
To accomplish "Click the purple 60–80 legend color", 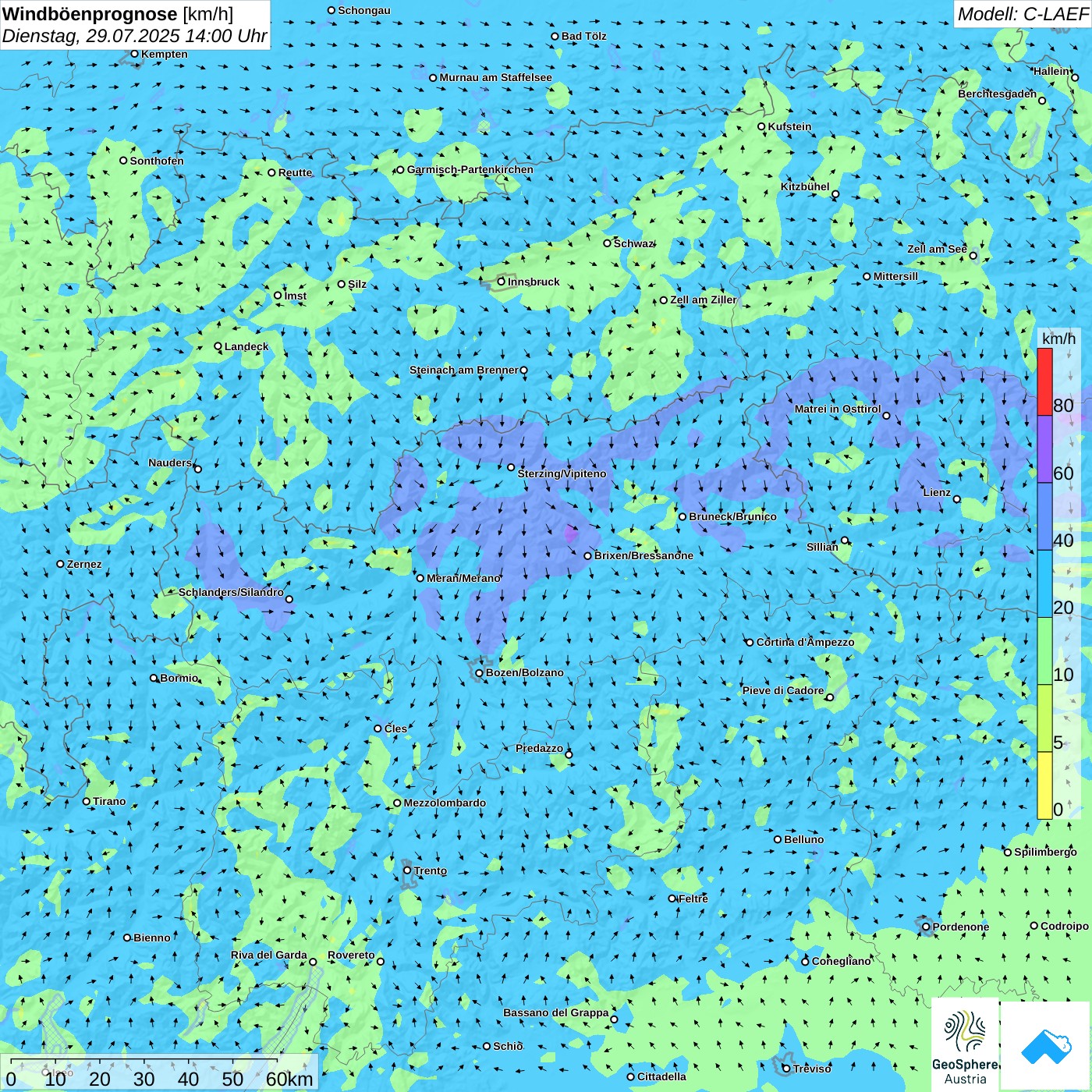I will [x=1044, y=449].
